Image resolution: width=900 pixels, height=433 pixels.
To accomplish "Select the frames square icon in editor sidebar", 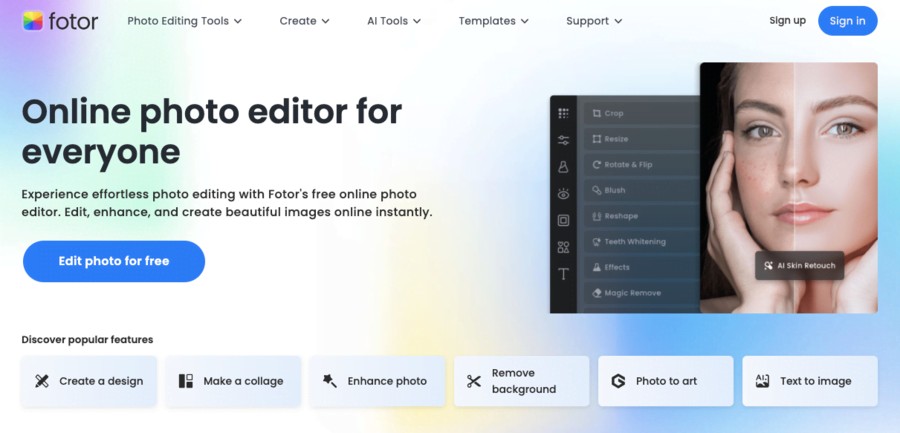I will click(563, 221).
